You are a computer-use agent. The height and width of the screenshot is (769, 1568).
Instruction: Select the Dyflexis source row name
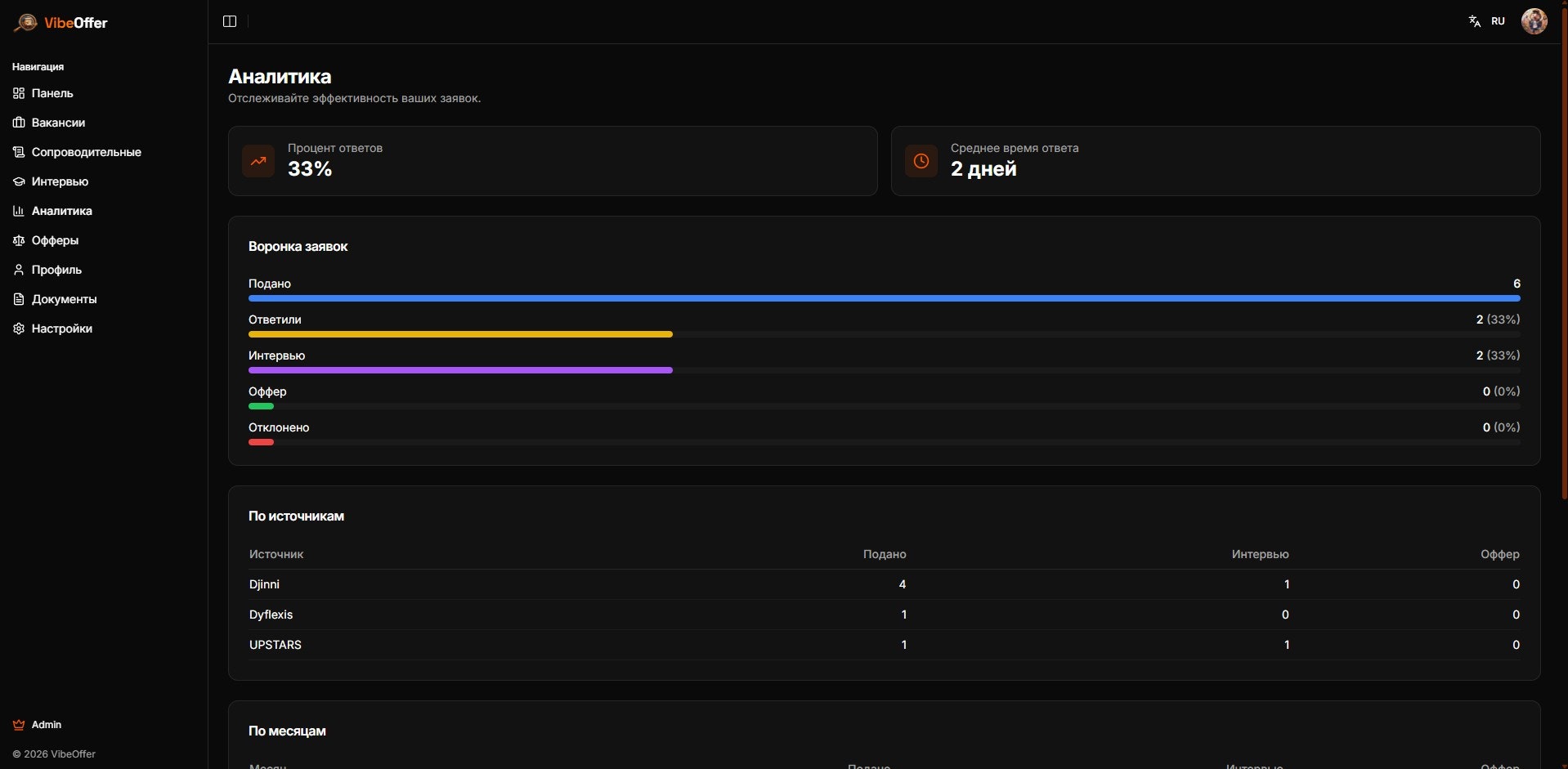tap(271, 615)
